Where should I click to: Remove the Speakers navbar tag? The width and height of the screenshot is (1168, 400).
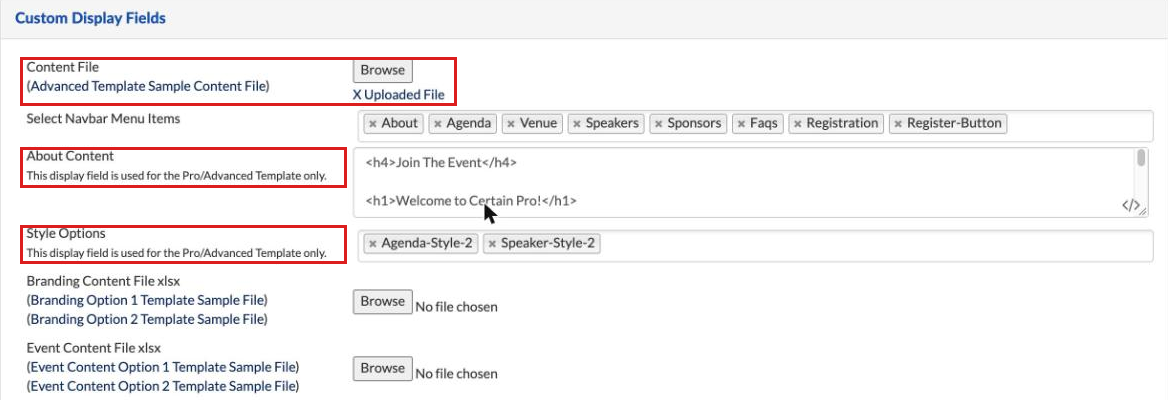click(577, 124)
